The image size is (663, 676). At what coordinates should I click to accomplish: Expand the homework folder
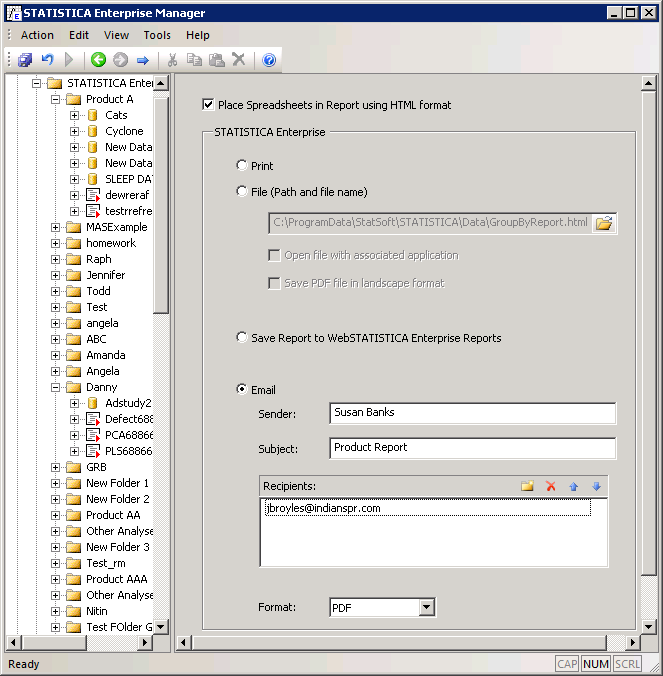coord(55,244)
